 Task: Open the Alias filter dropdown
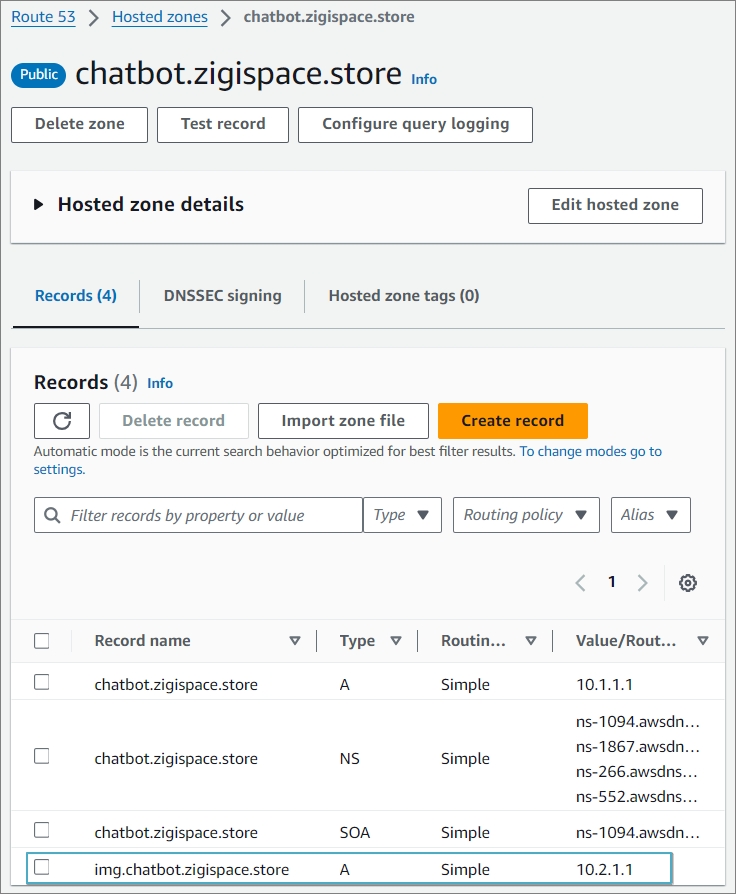click(x=650, y=515)
